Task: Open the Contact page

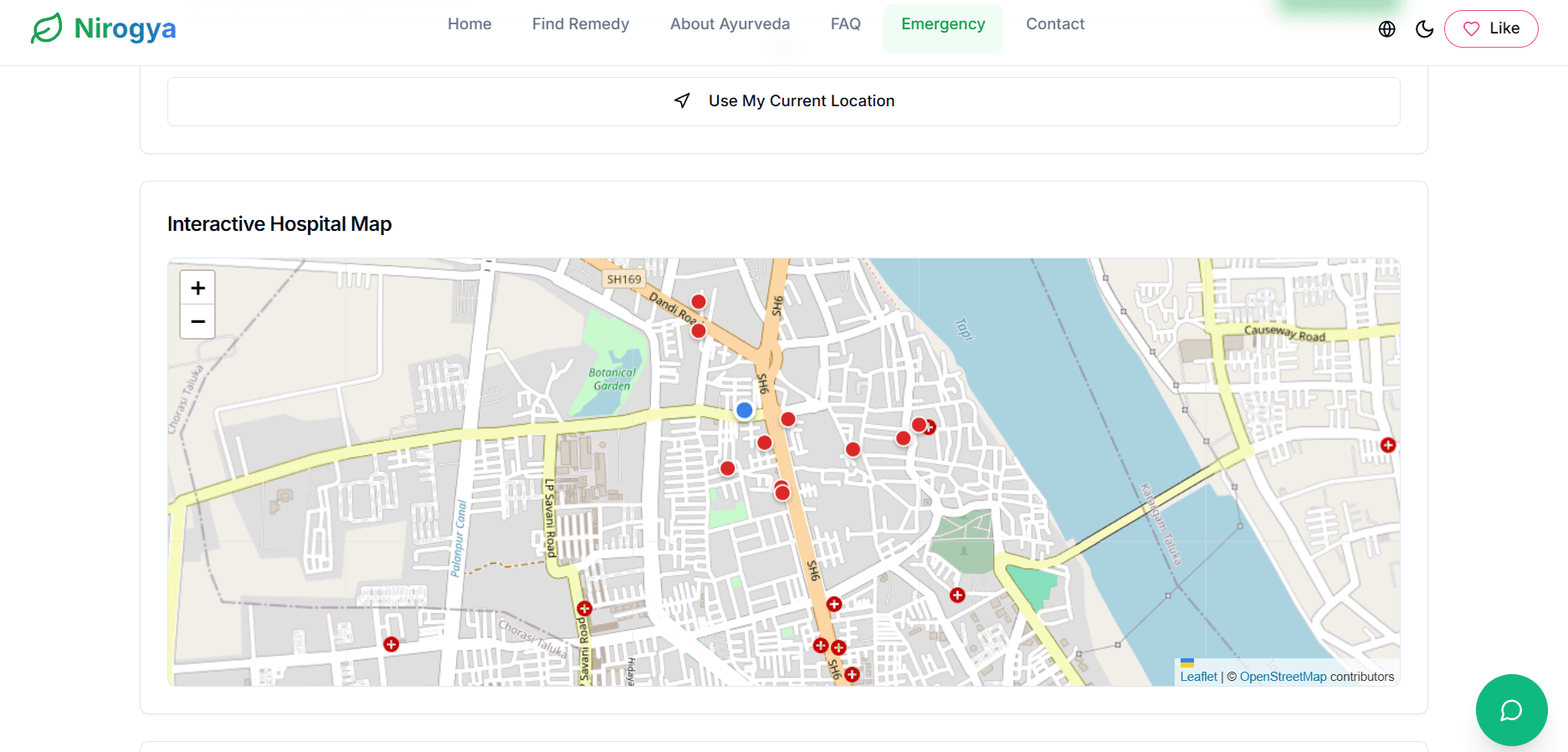Action: [x=1054, y=24]
